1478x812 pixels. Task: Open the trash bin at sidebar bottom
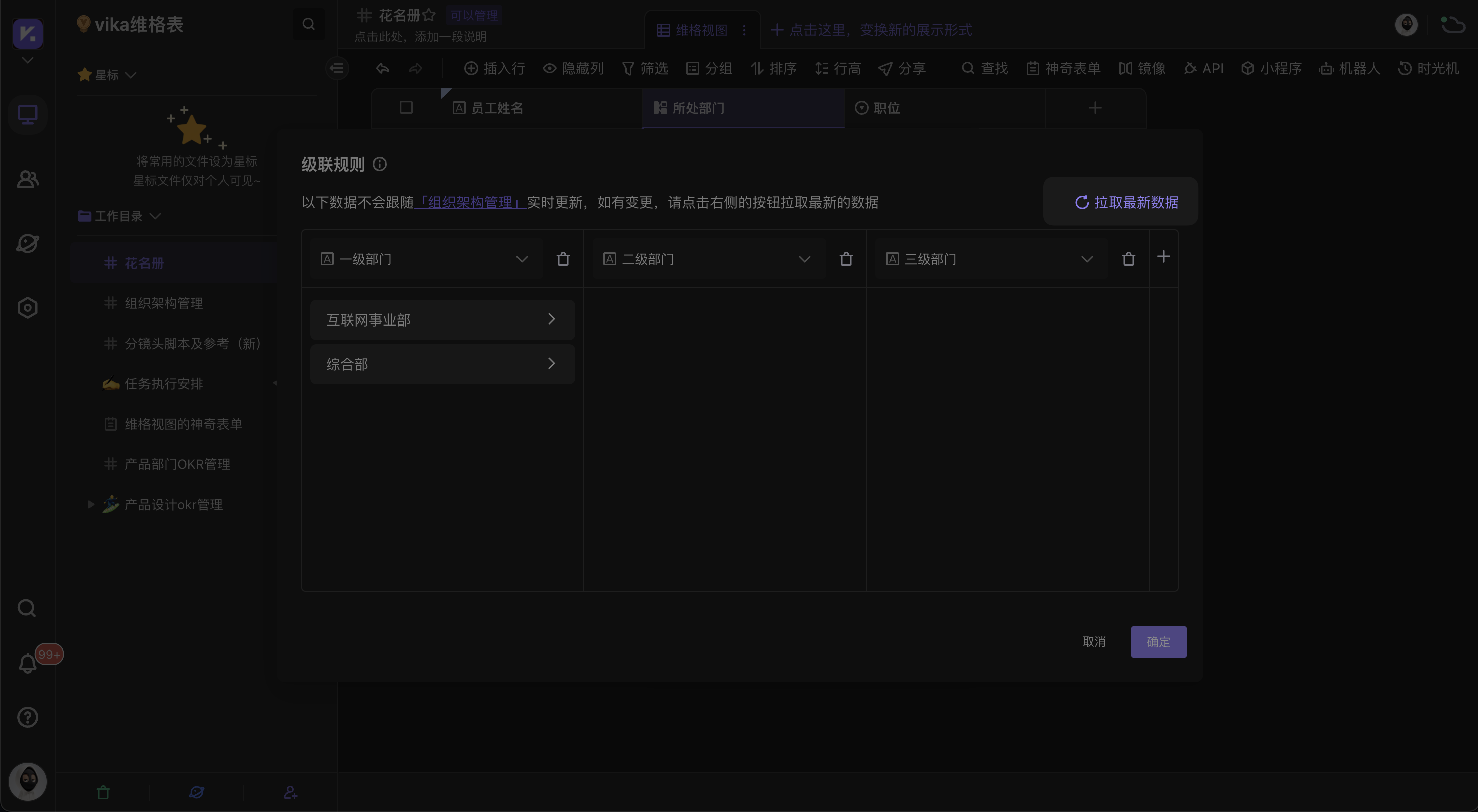pyautogui.click(x=103, y=792)
